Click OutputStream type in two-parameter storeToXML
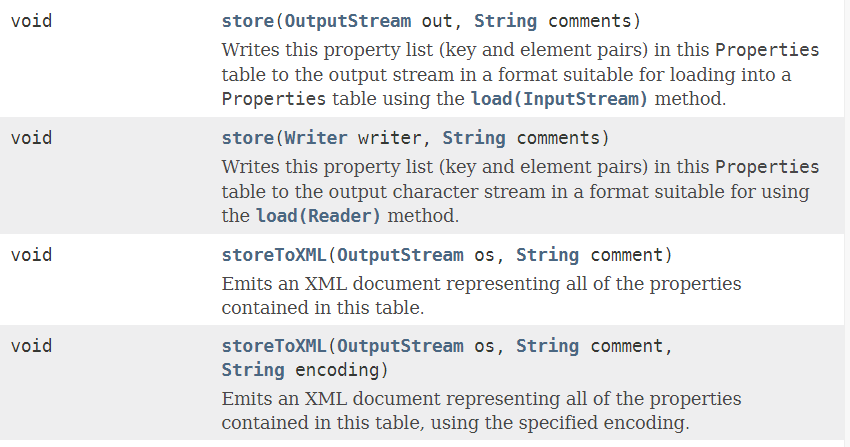The height and width of the screenshot is (447, 850). click(x=400, y=254)
